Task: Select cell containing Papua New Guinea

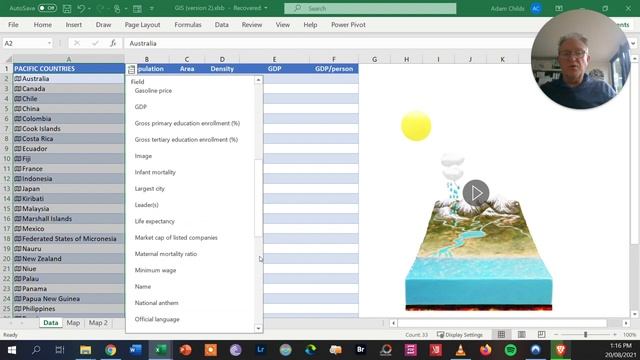Action: 69,299
